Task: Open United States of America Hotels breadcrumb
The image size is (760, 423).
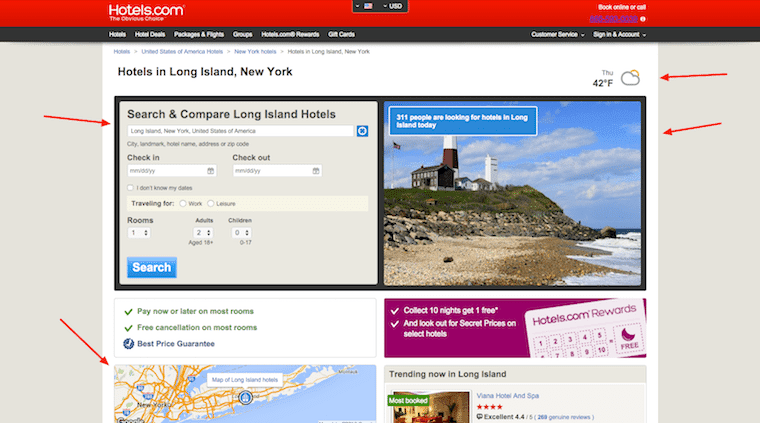Action: (182, 51)
